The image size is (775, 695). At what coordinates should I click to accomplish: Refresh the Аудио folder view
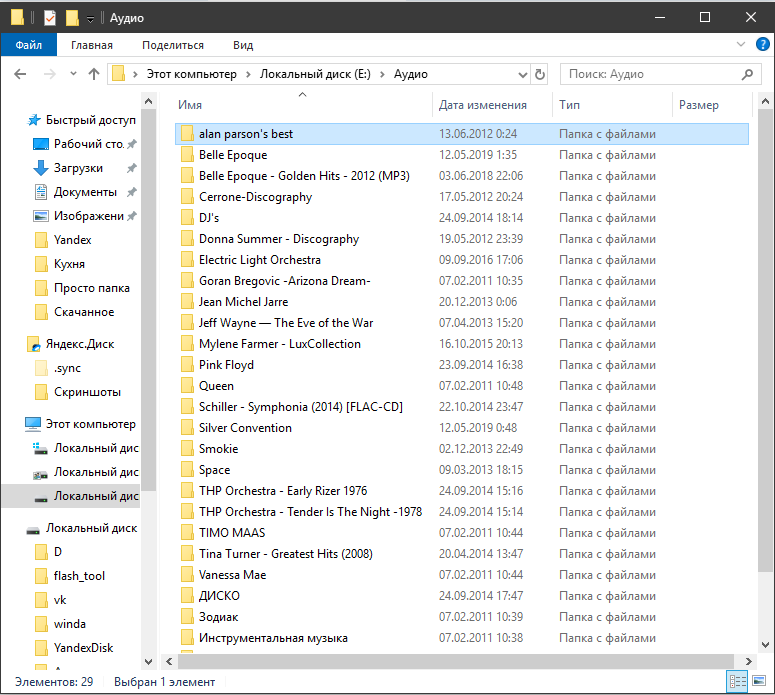[x=540, y=74]
